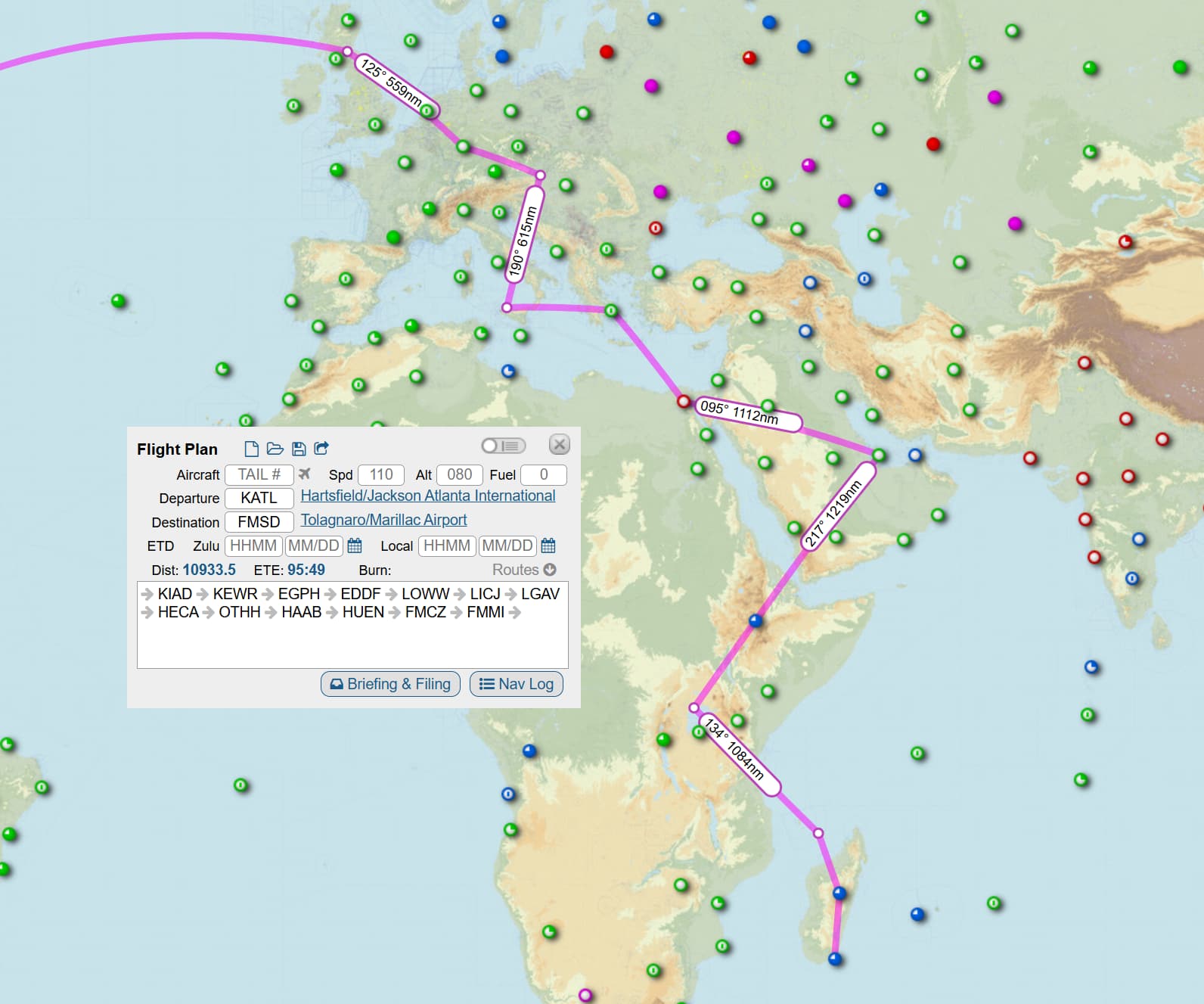Create a new flight plan document
The width and height of the screenshot is (1204, 1004).
point(252,449)
